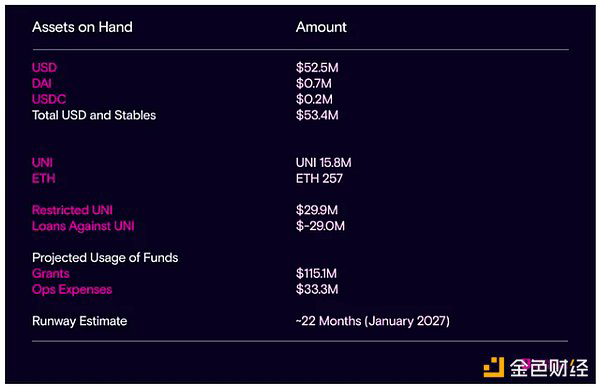The height and width of the screenshot is (389, 600).
Task: Click the 金色财经 watermark text
Action: point(549,368)
